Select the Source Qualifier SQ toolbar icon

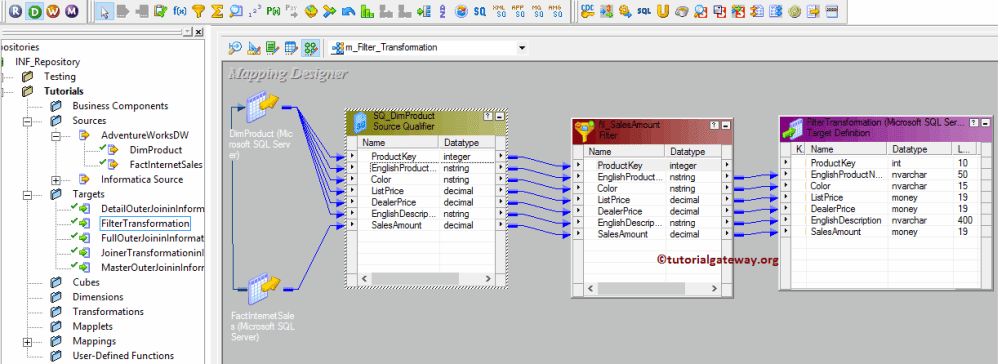pyautogui.click(x=479, y=11)
